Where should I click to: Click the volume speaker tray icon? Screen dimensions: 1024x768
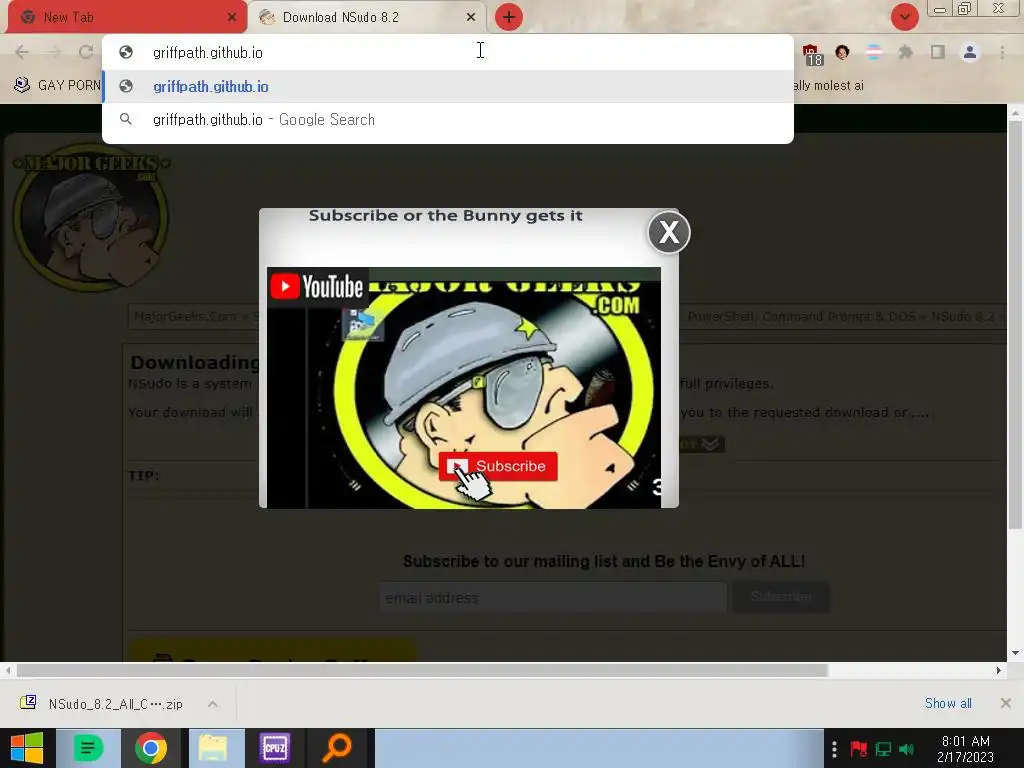tap(906, 749)
